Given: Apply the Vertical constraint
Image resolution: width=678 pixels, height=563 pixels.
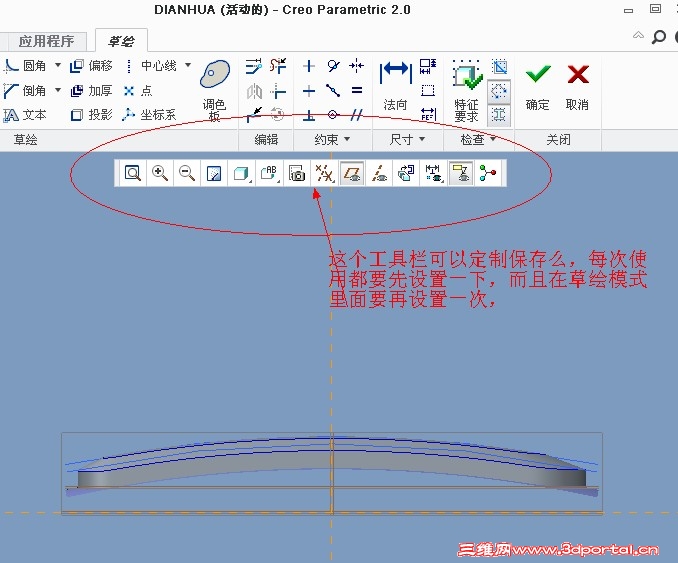Looking at the screenshot, I should pyautogui.click(x=309, y=66).
